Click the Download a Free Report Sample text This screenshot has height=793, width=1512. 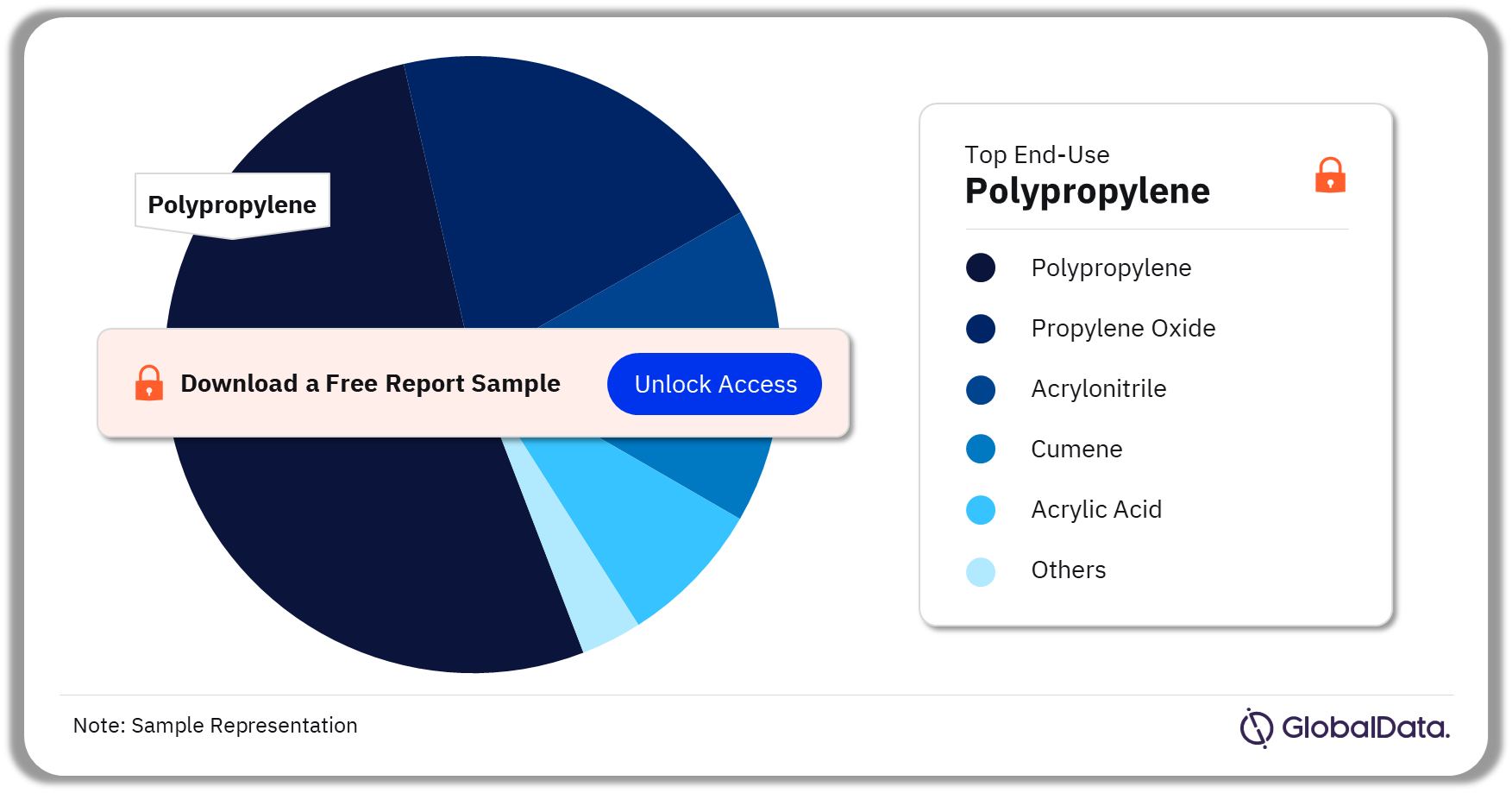click(x=370, y=383)
